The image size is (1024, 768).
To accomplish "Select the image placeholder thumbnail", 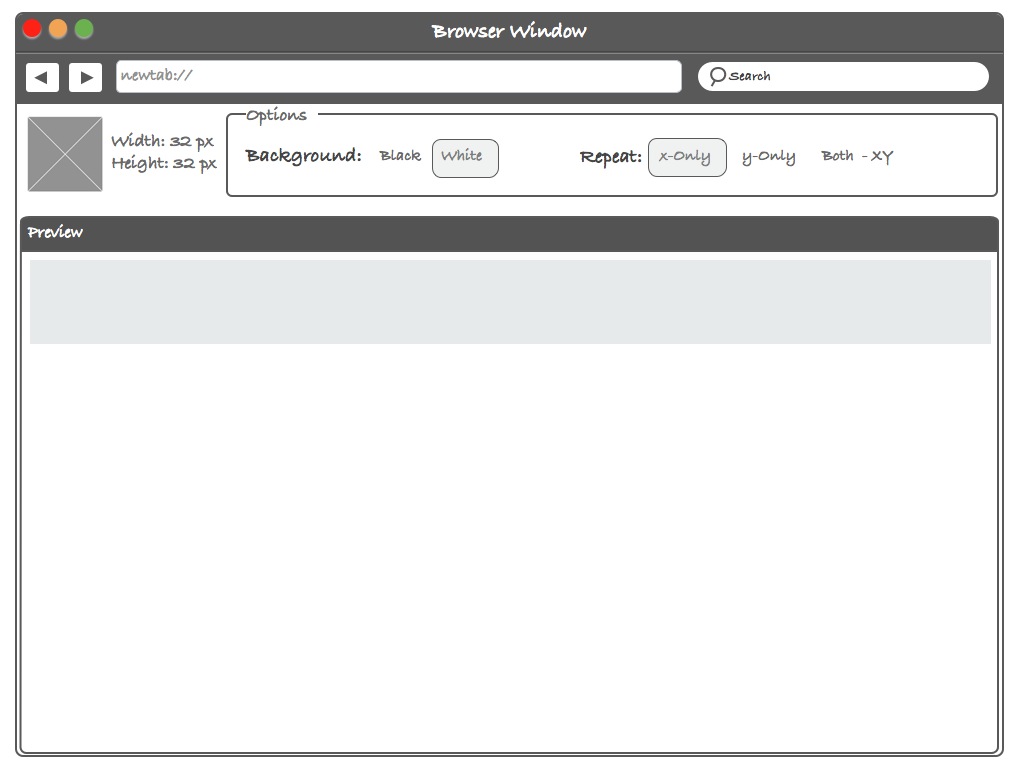I will click(x=65, y=154).
